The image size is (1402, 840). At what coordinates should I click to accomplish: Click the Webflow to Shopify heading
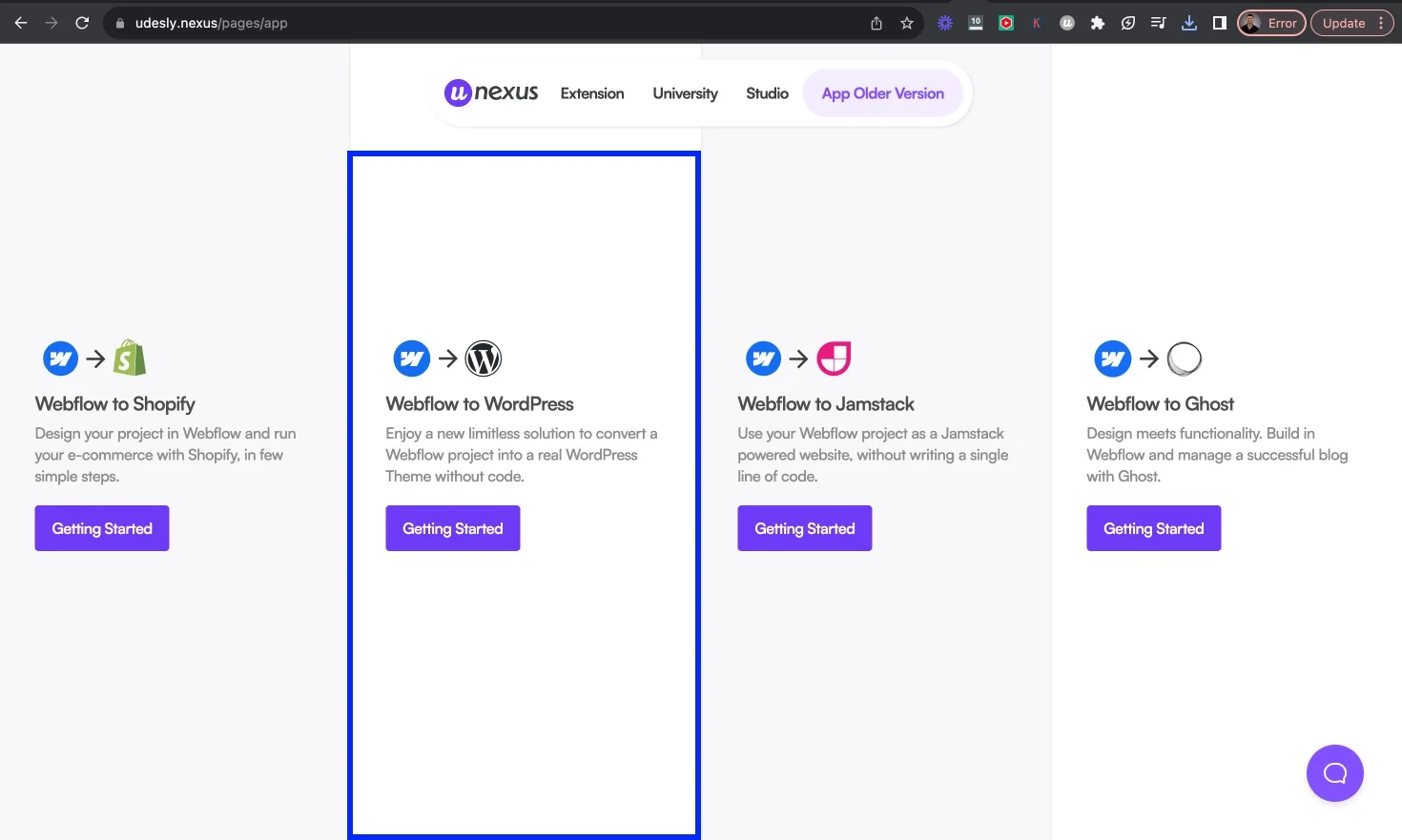(115, 404)
